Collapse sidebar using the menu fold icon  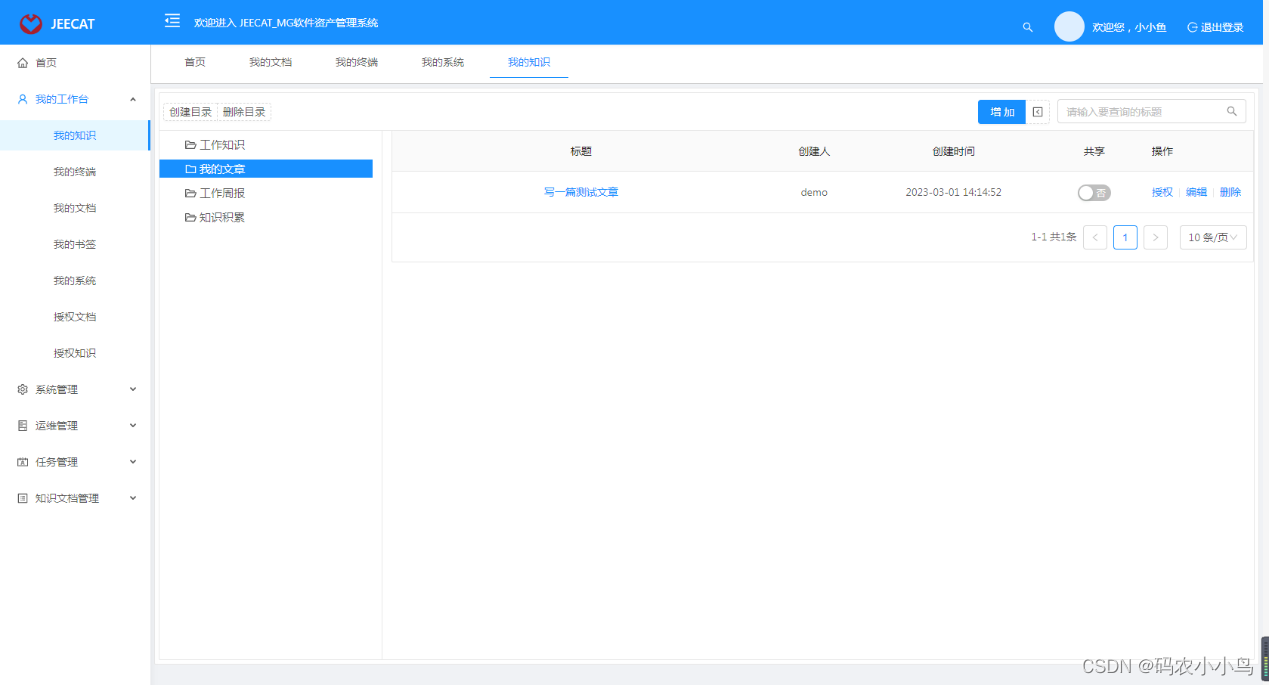point(172,21)
